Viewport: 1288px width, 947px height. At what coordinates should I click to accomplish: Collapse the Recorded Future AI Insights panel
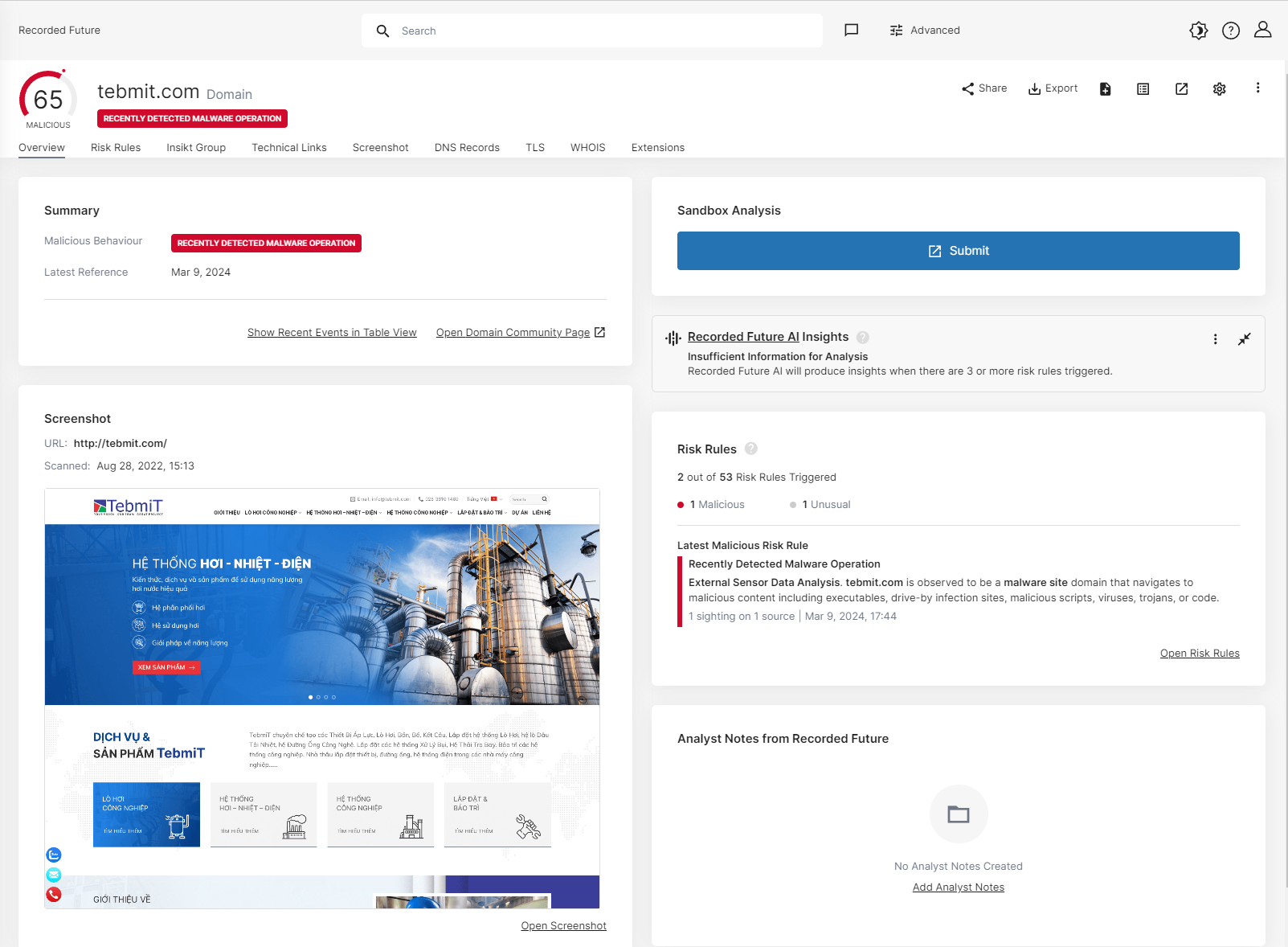click(1244, 339)
